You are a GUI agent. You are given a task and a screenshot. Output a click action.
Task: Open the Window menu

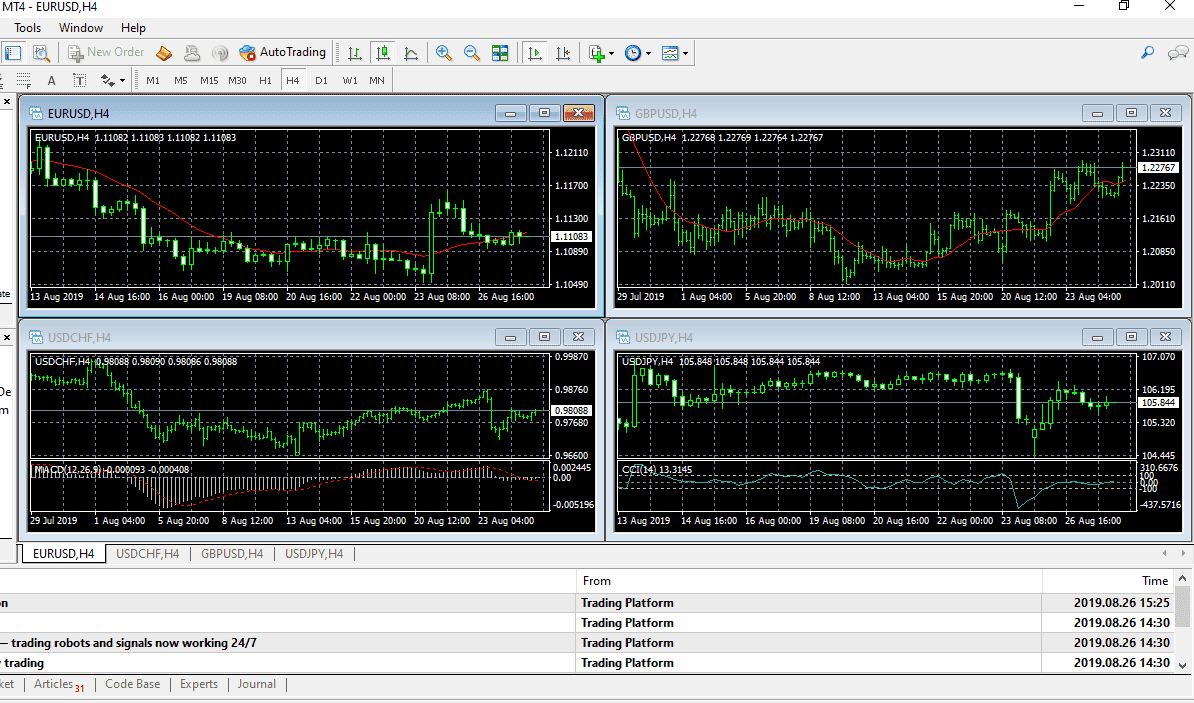(81, 28)
